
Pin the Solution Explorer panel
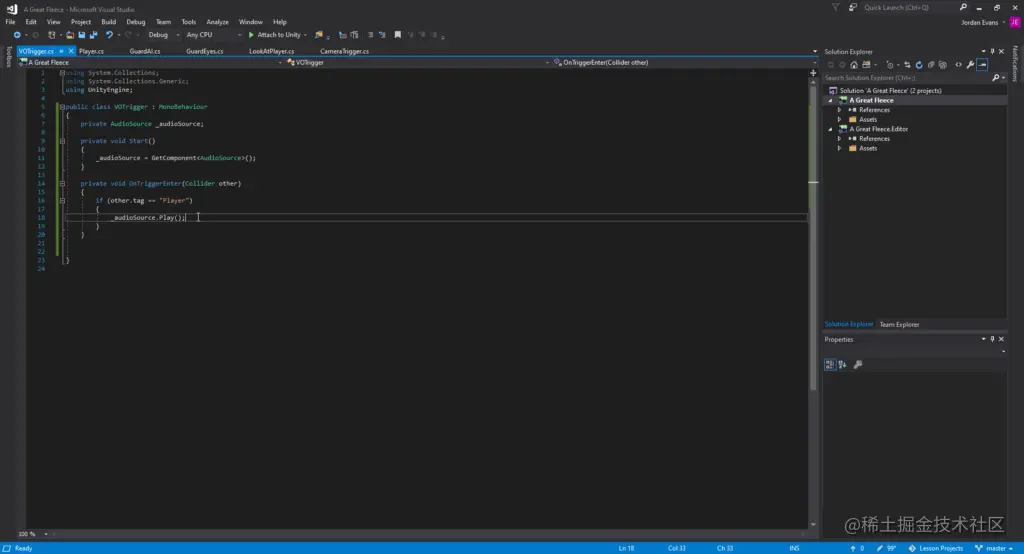993,52
